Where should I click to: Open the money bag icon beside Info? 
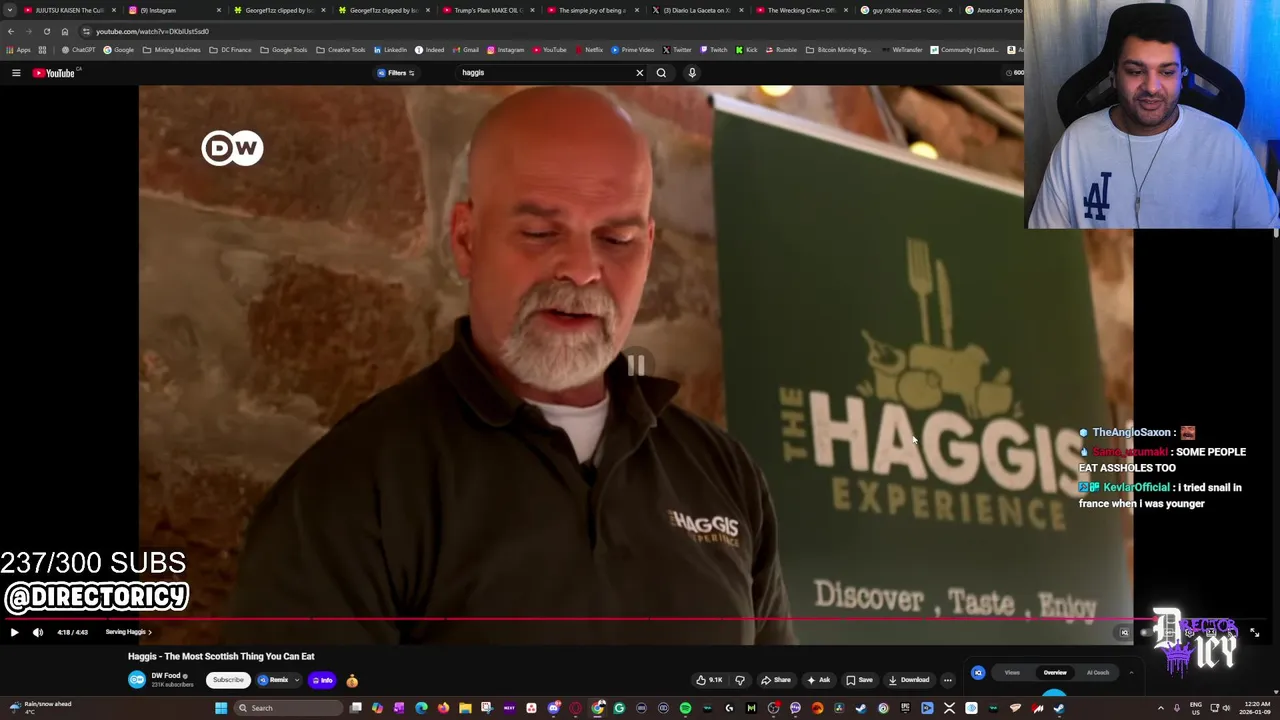[x=352, y=681]
